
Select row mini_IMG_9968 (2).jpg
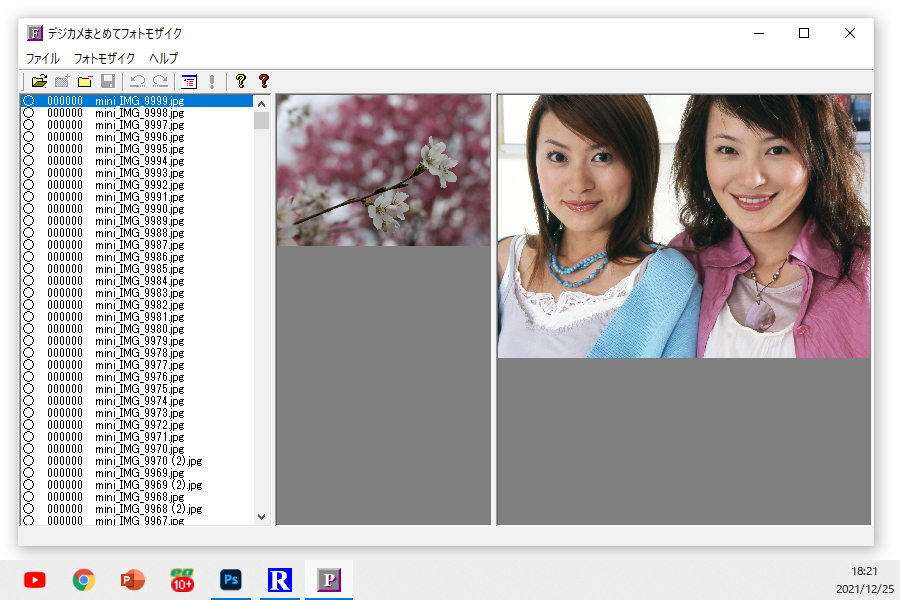137,509
